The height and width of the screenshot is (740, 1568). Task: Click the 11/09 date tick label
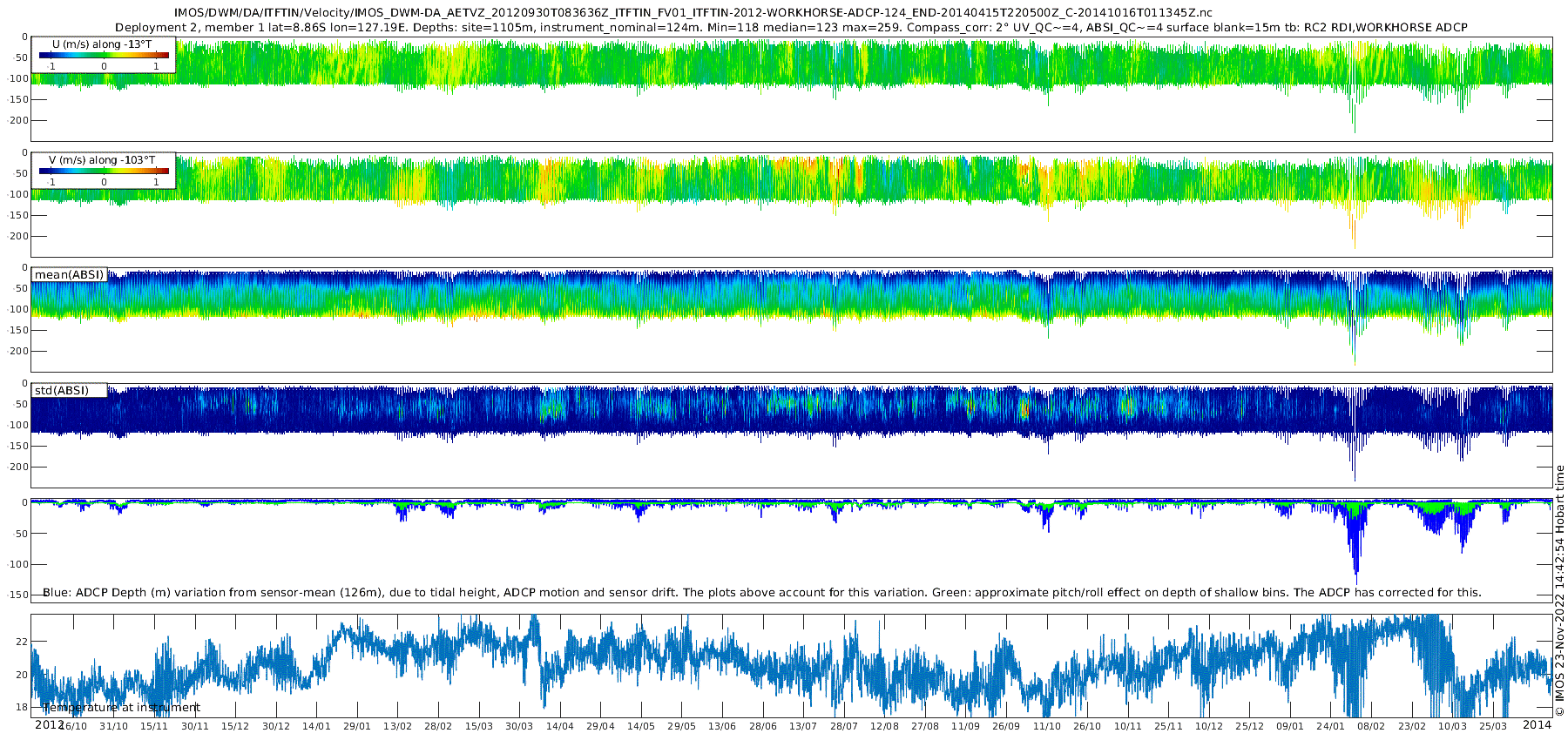965,727
